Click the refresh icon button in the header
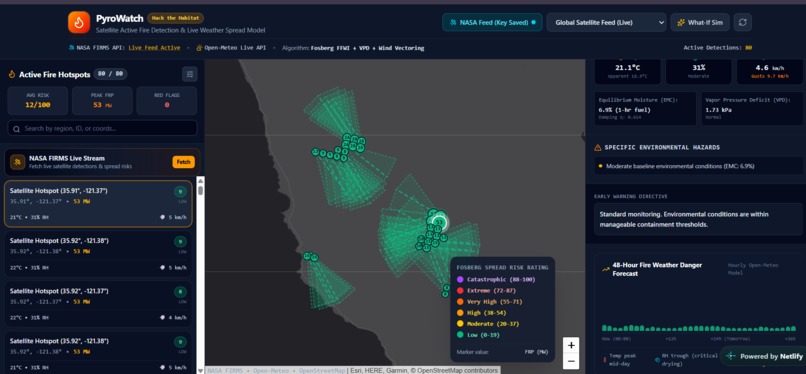The height and width of the screenshot is (374, 806). (x=742, y=23)
